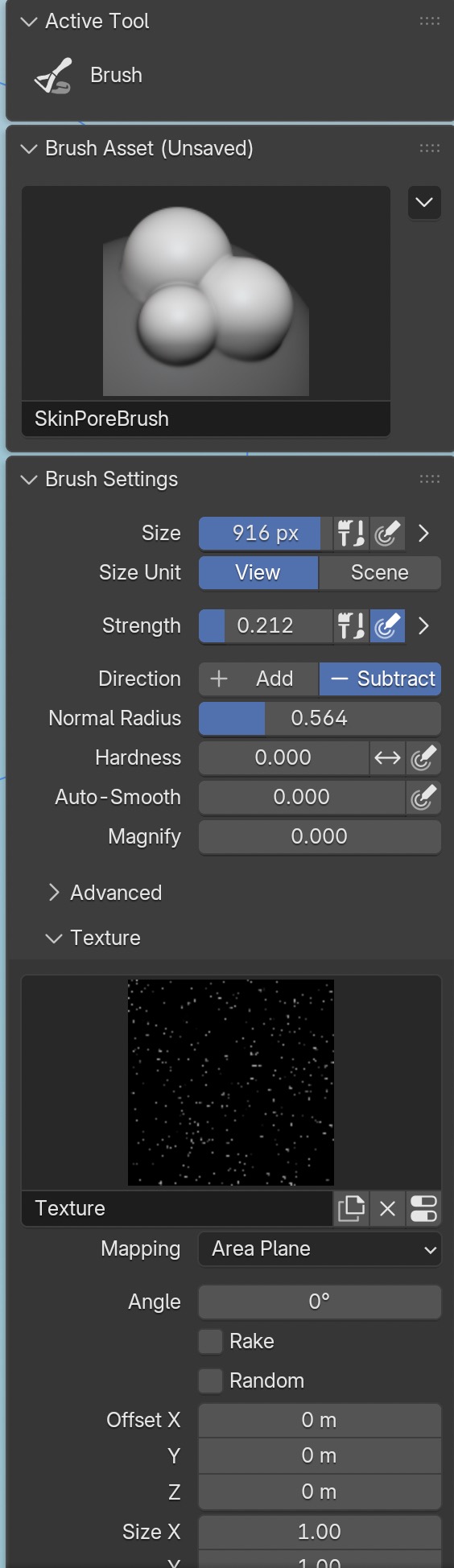Enable the Rake checkbox
The image size is (454, 1568).
click(x=211, y=1341)
